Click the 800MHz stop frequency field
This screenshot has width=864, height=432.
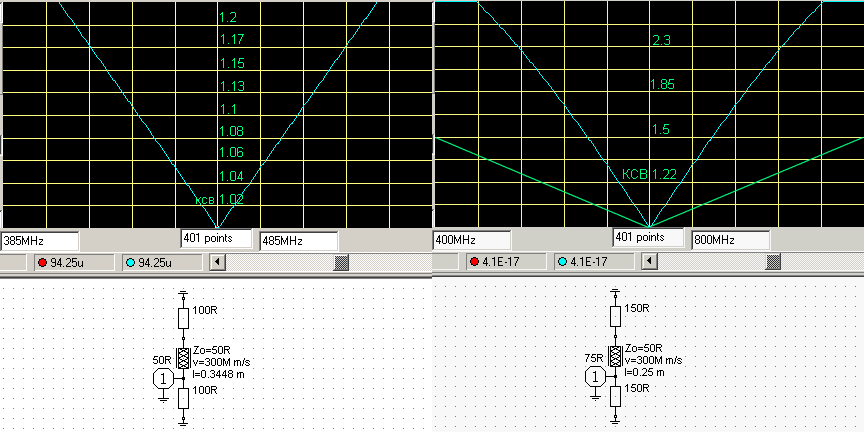click(x=731, y=240)
